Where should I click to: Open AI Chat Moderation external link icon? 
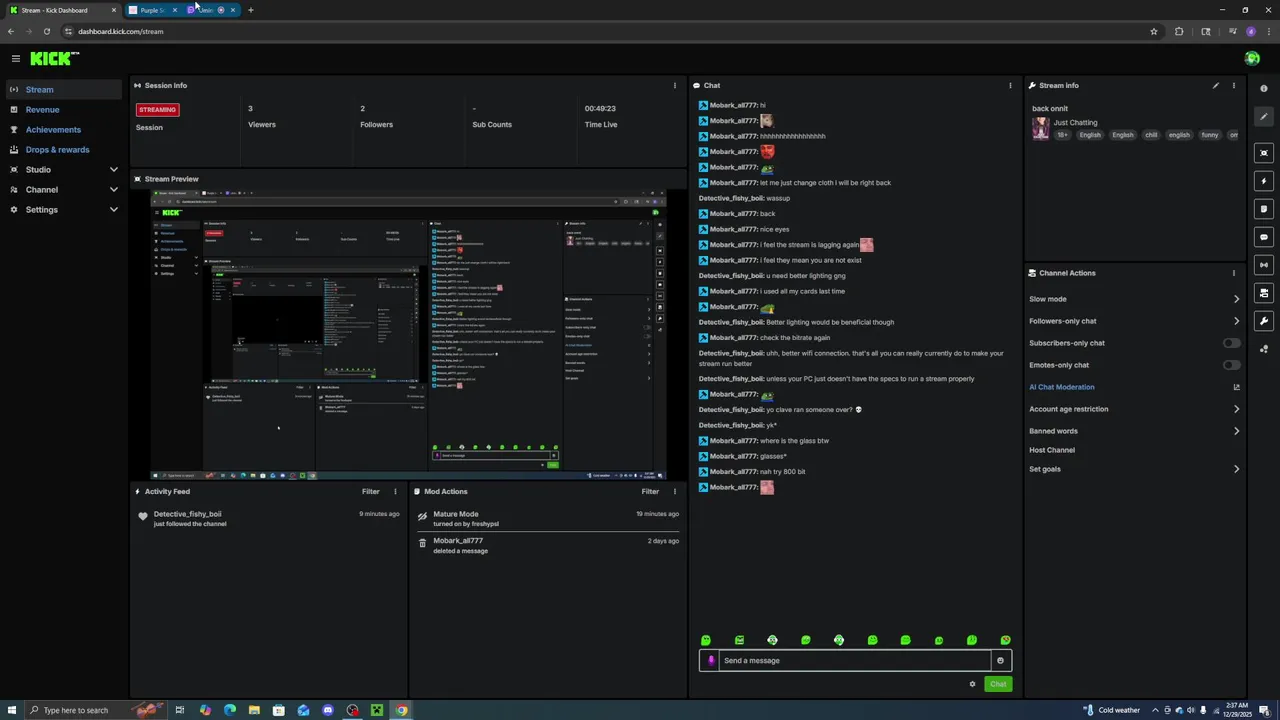click(x=1236, y=387)
